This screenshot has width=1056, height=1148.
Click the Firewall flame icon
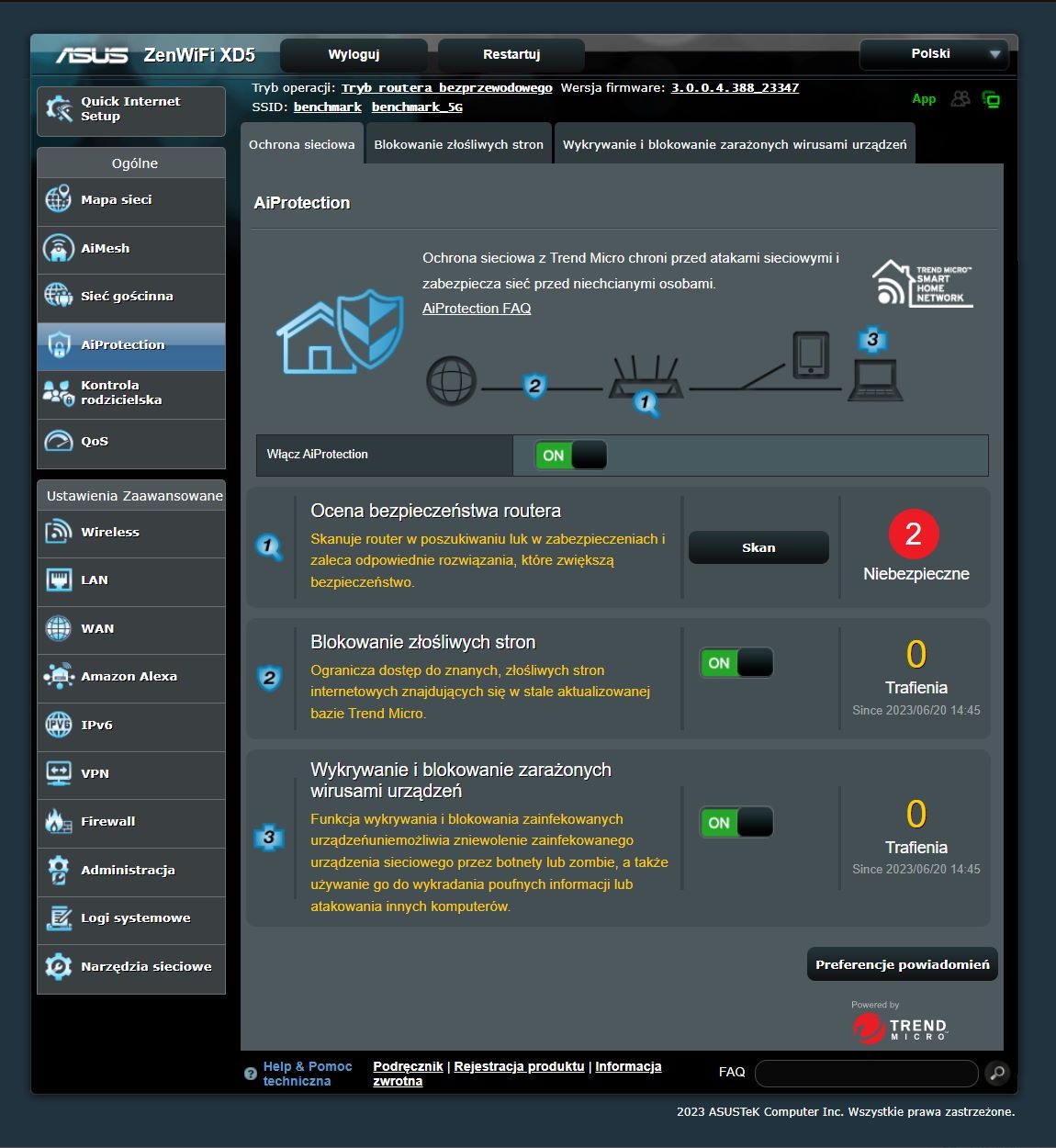pyautogui.click(x=59, y=821)
